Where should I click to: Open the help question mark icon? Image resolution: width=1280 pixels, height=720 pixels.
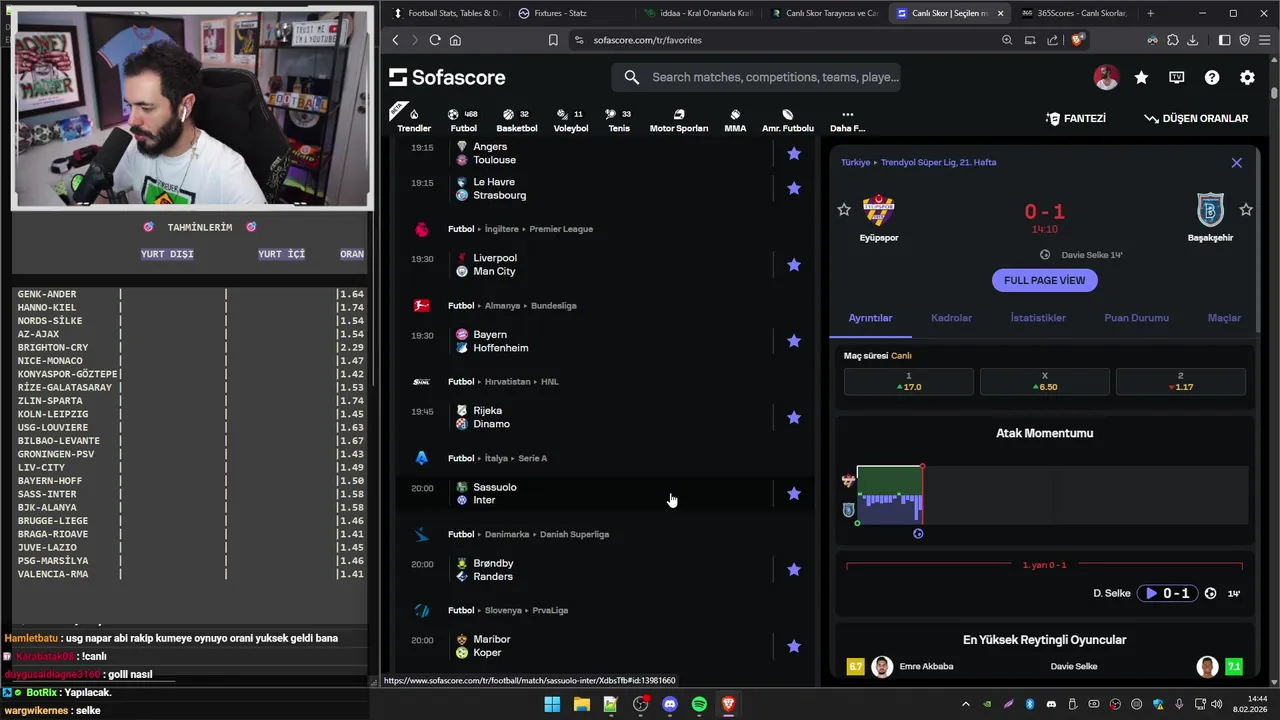(1212, 77)
